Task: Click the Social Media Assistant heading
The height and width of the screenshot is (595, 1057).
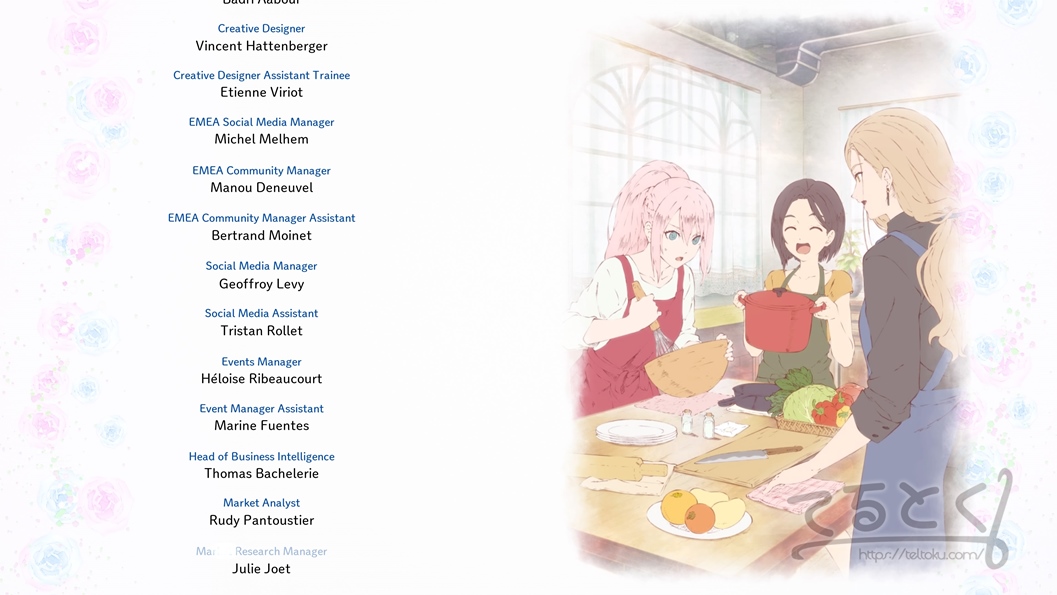Action: [262, 313]
